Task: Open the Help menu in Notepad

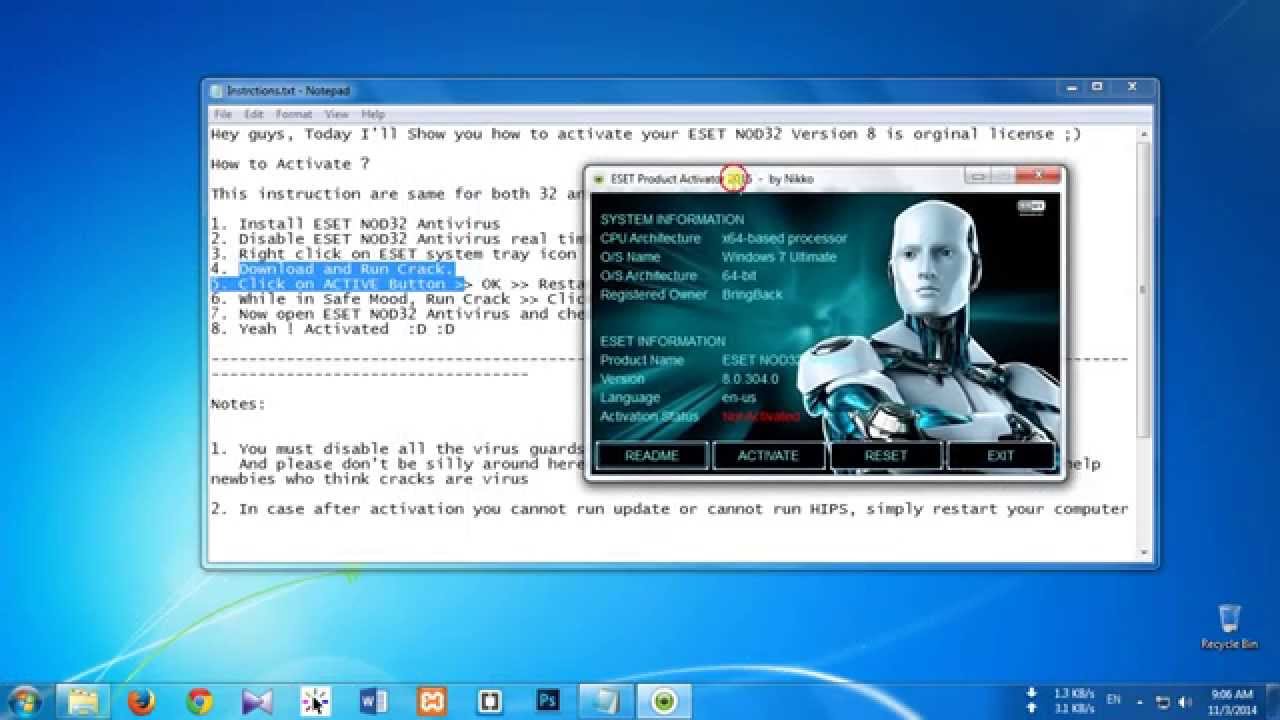Action: (372, 114)
